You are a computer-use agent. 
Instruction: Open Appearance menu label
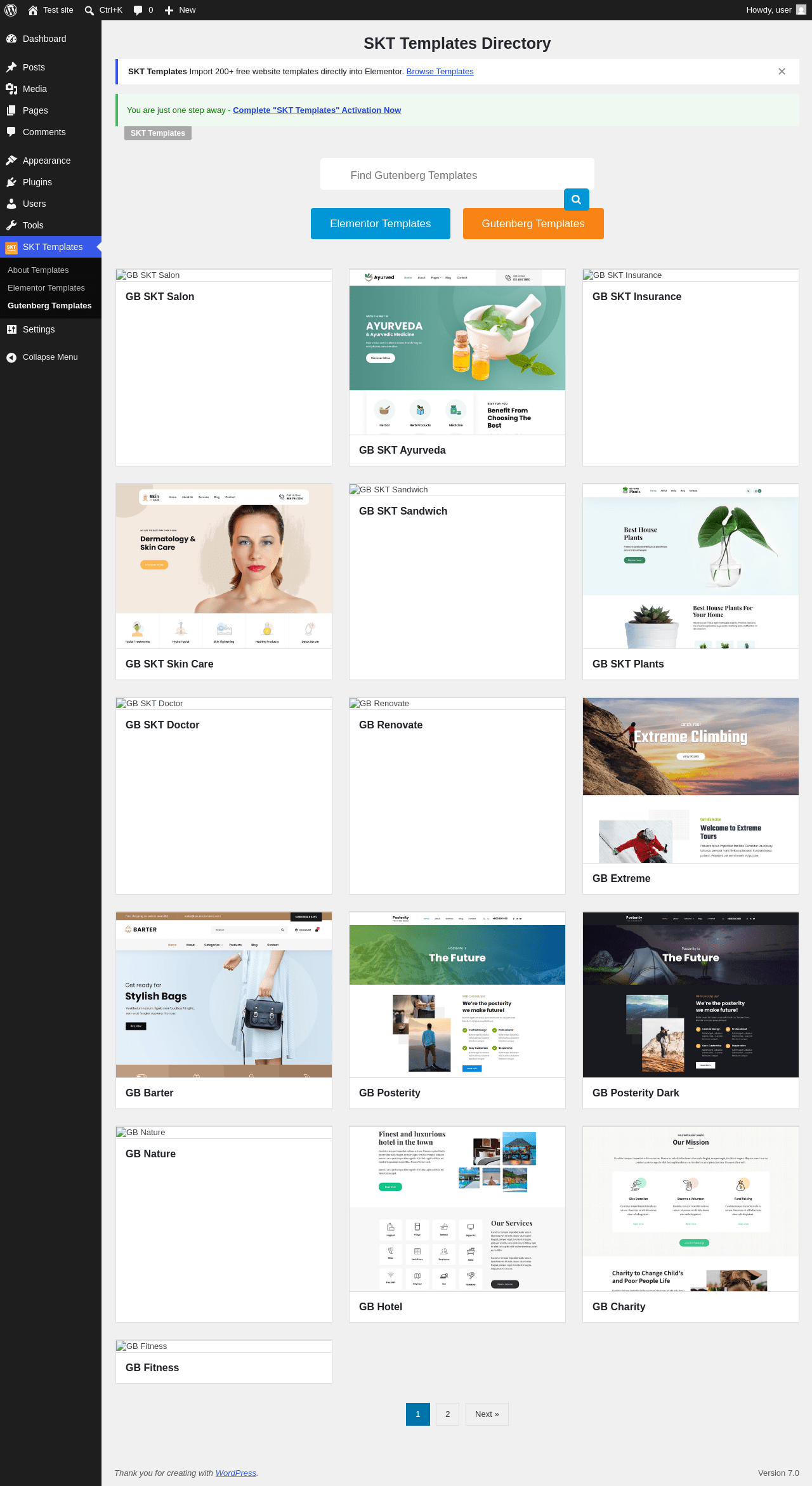coord(46,161)
